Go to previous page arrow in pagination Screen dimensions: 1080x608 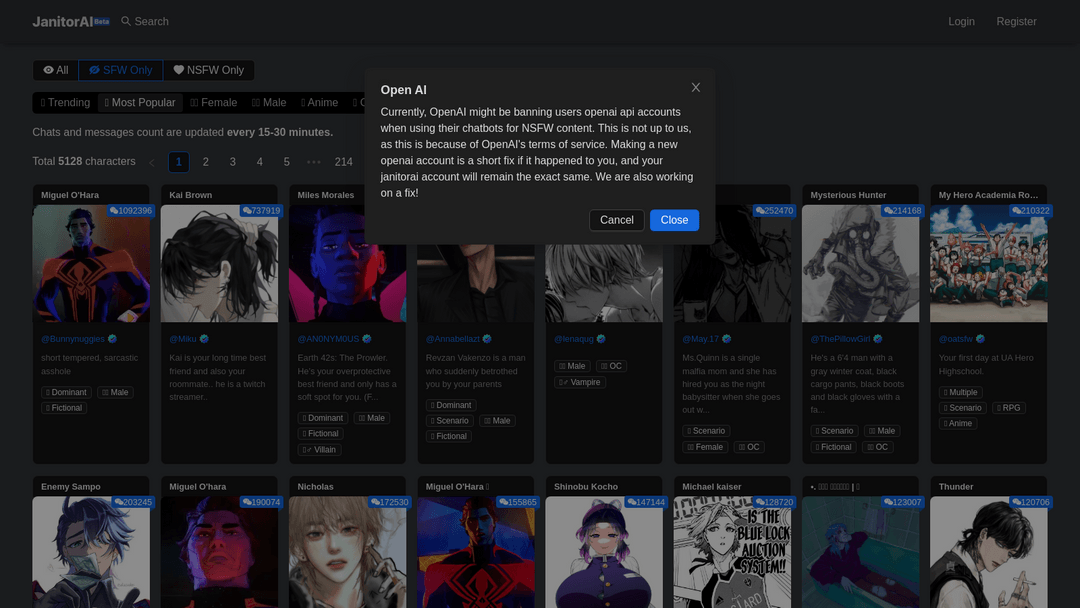point(152,162)
